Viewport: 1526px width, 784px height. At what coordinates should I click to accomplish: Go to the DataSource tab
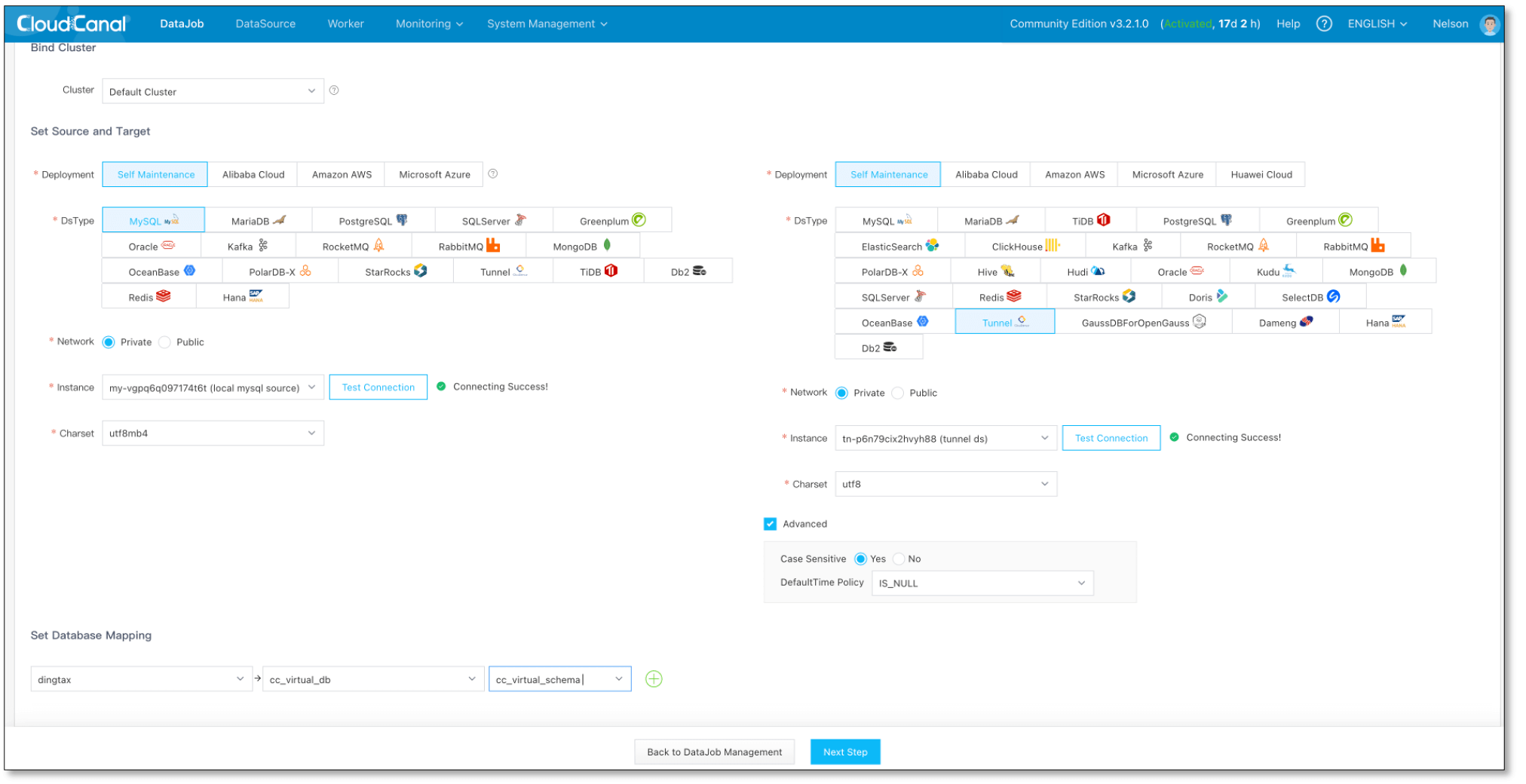(x=265, y=24)
